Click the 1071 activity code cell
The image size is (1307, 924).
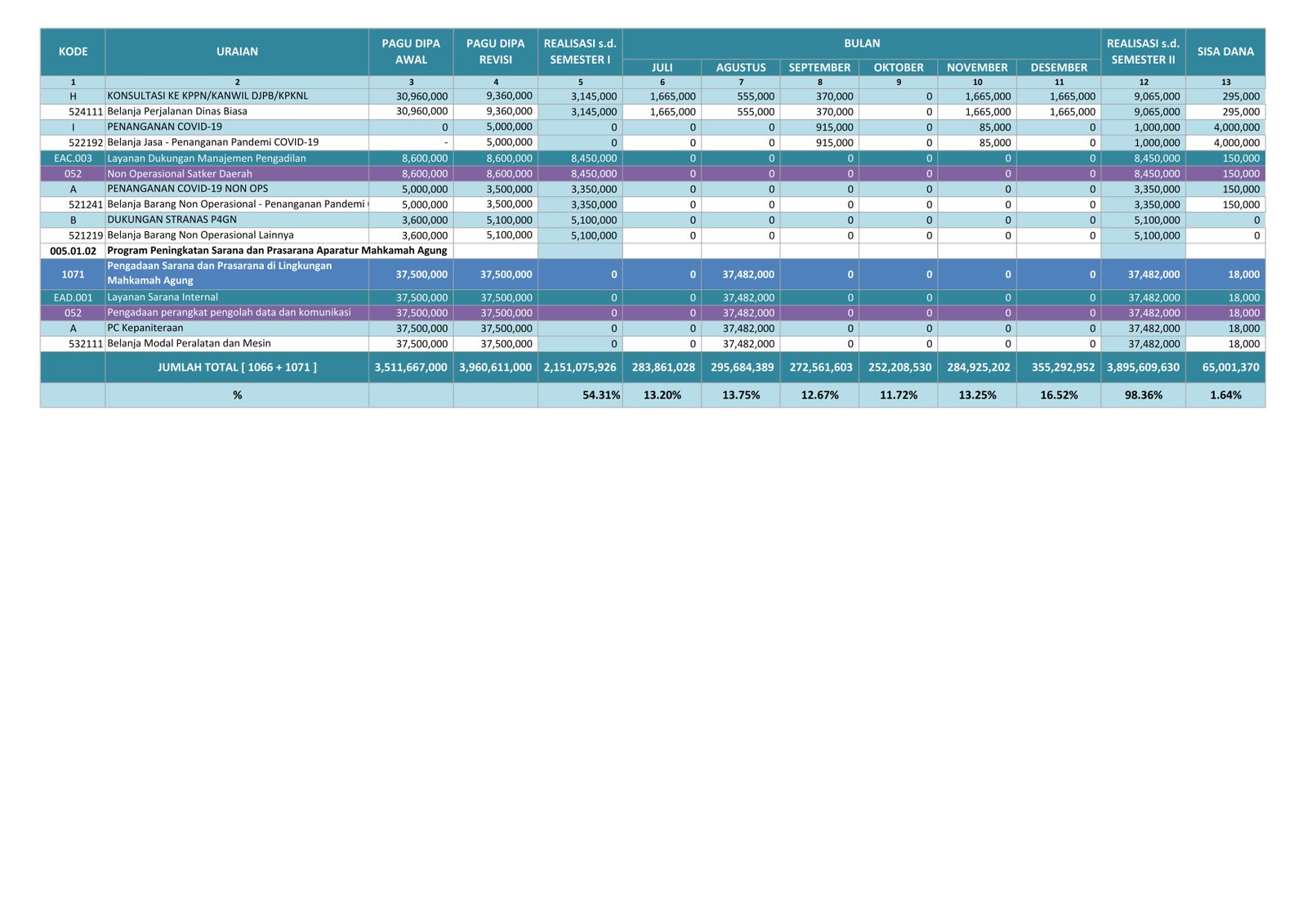point(73,275)
